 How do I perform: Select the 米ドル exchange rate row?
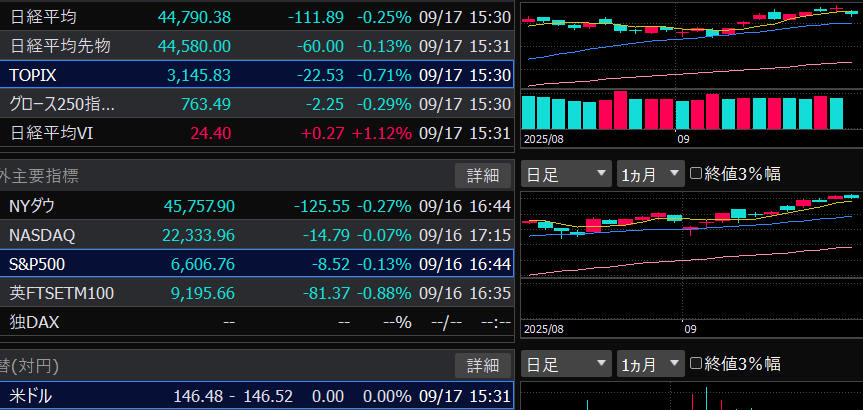pos(256,396)
